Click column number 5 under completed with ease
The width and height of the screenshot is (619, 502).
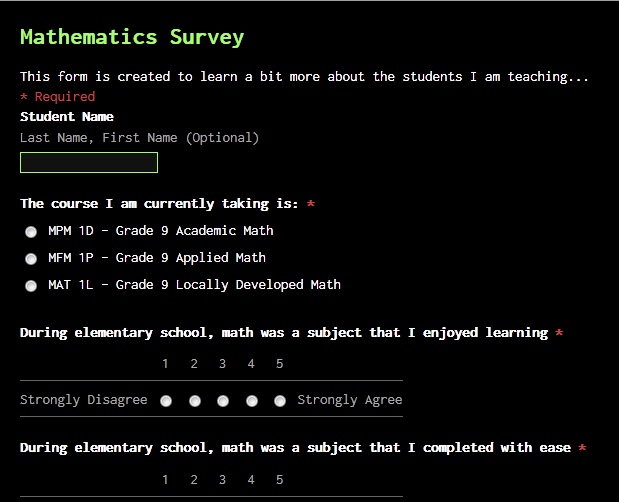click(x=279, y=480)
